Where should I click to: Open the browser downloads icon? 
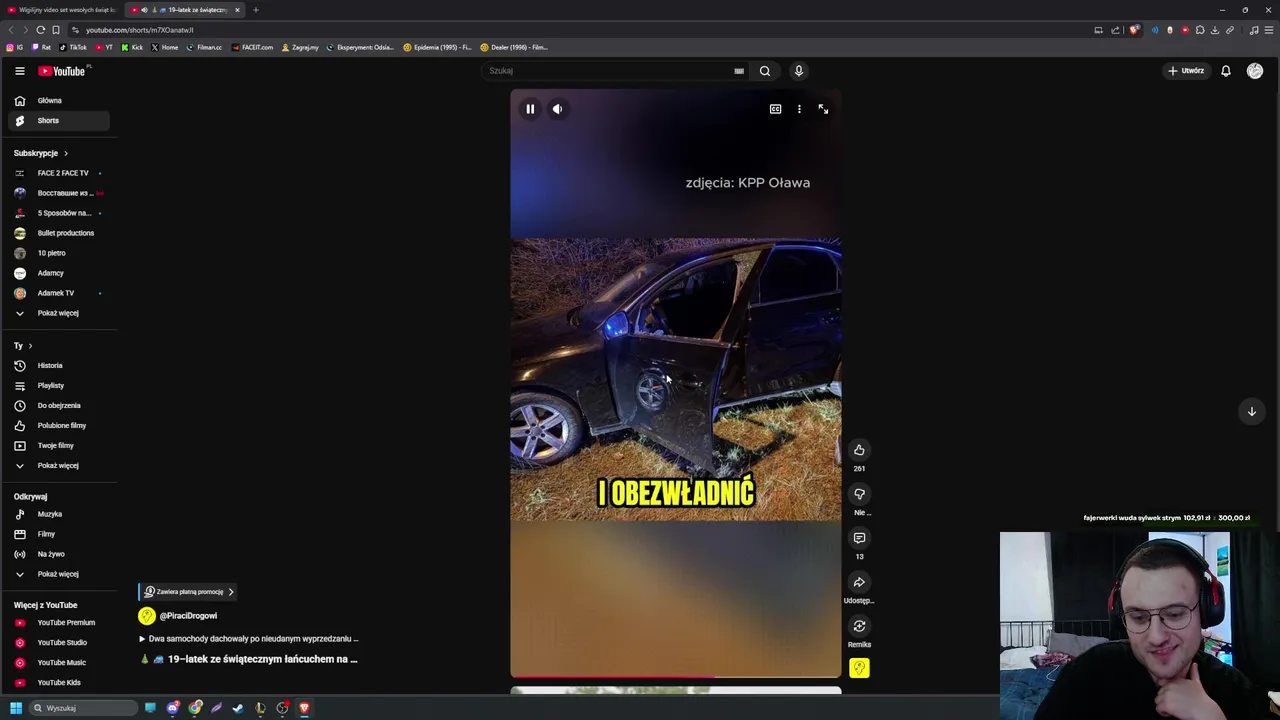[1215, 30]
